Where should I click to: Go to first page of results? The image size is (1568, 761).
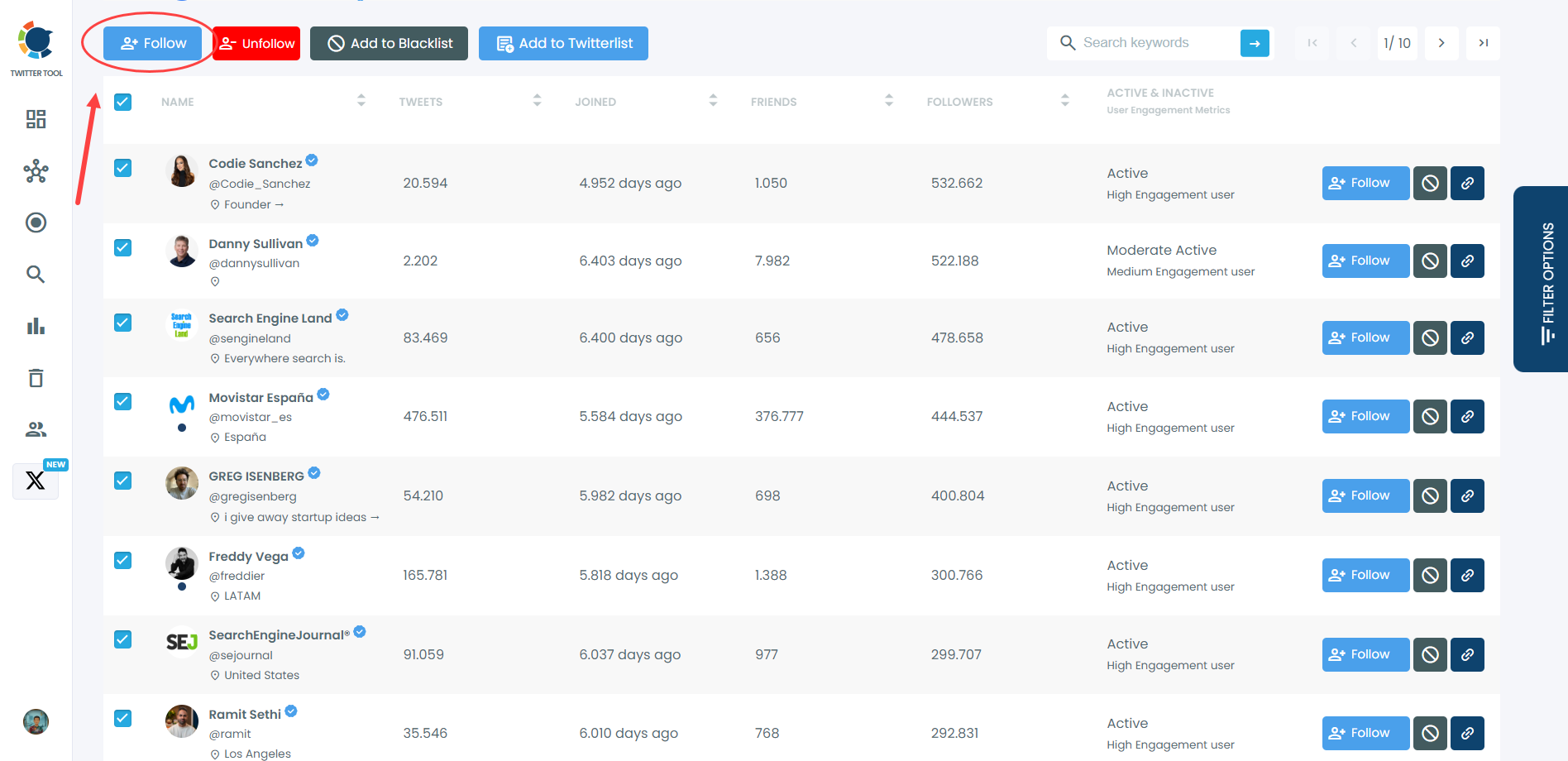click(1312, 43)
